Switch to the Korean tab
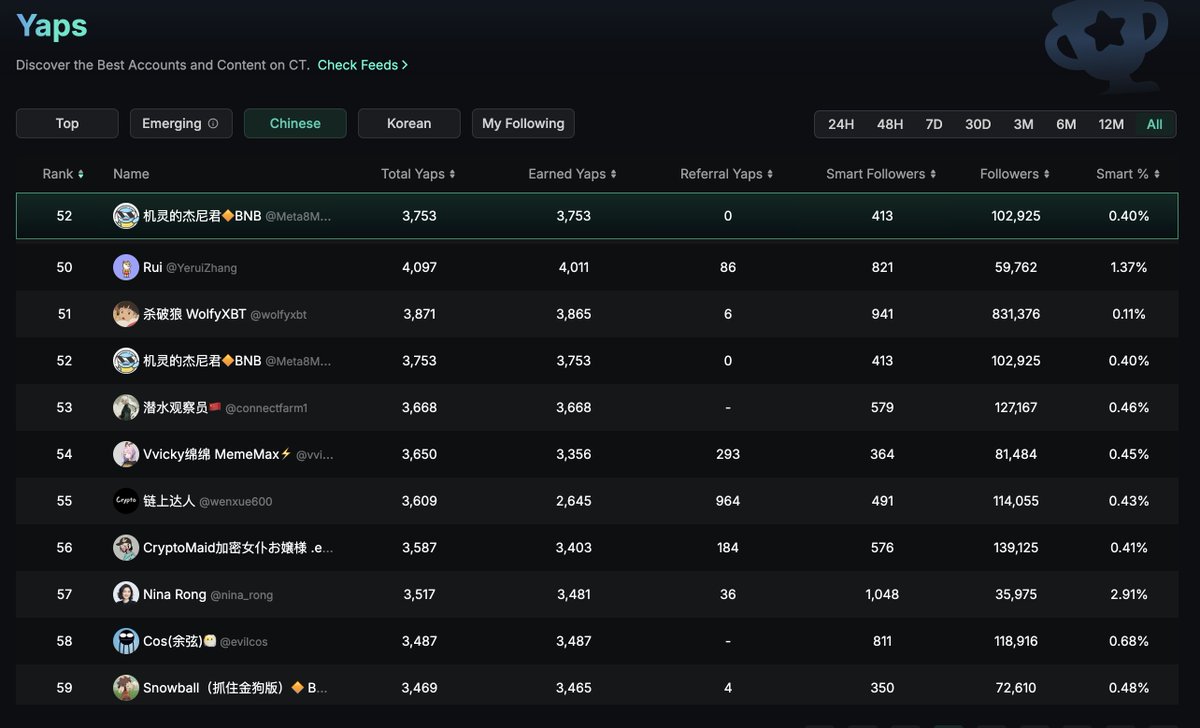The width and height of the screenshot is (1200, 728). (x=409, y=124)
